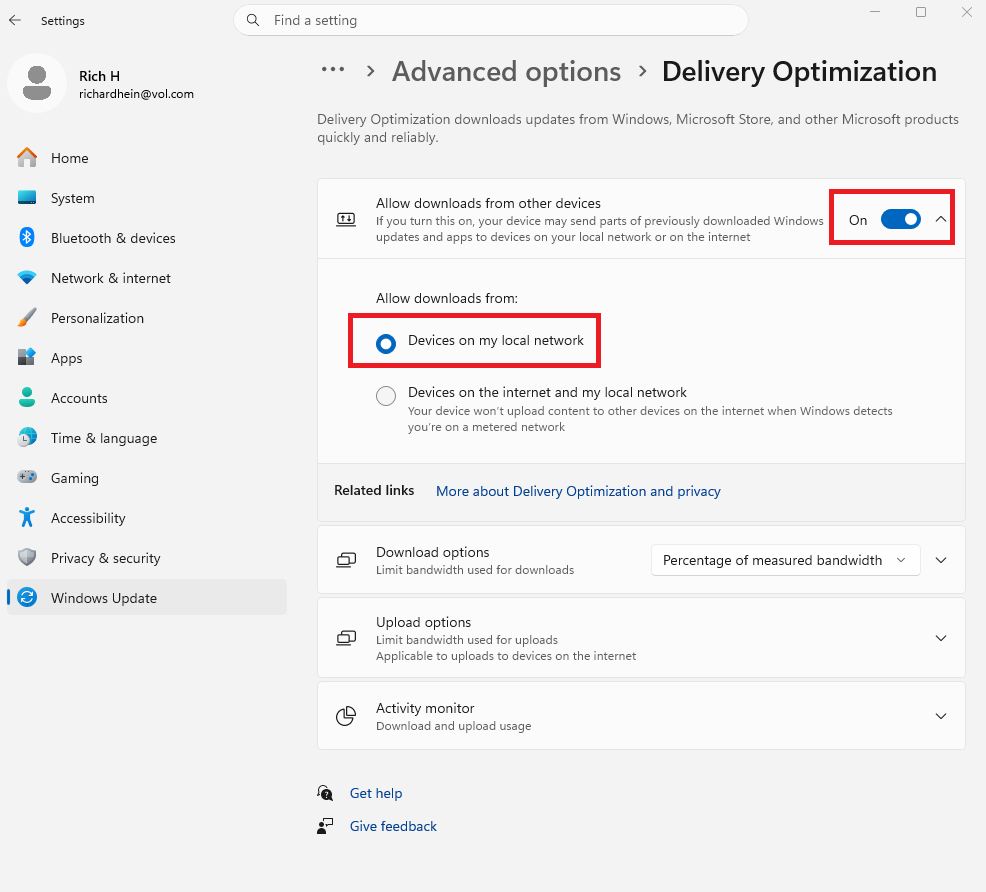
Task: Click the Apps icon in sidebar
Action: 27,357
